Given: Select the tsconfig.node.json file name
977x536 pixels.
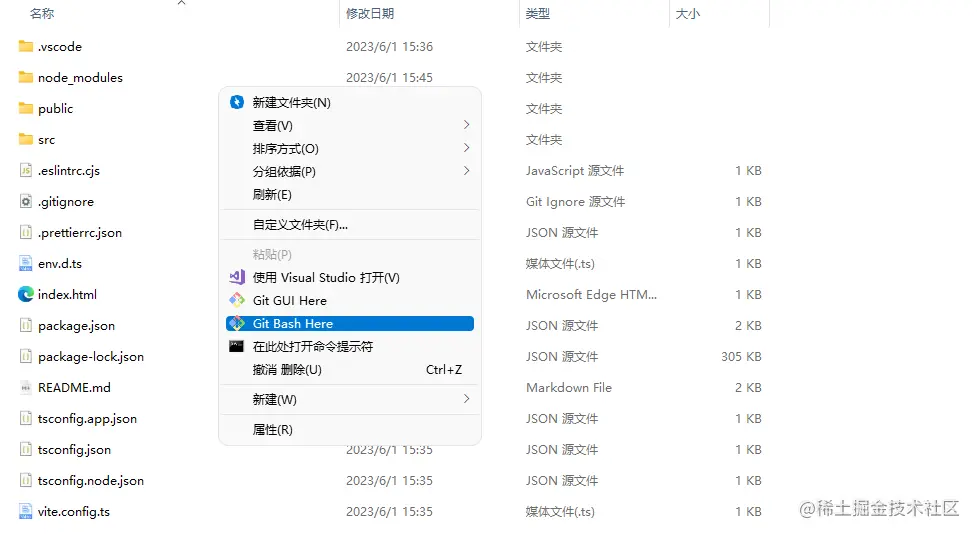Looking at the screenshot, I should click(x=91, y=481).
